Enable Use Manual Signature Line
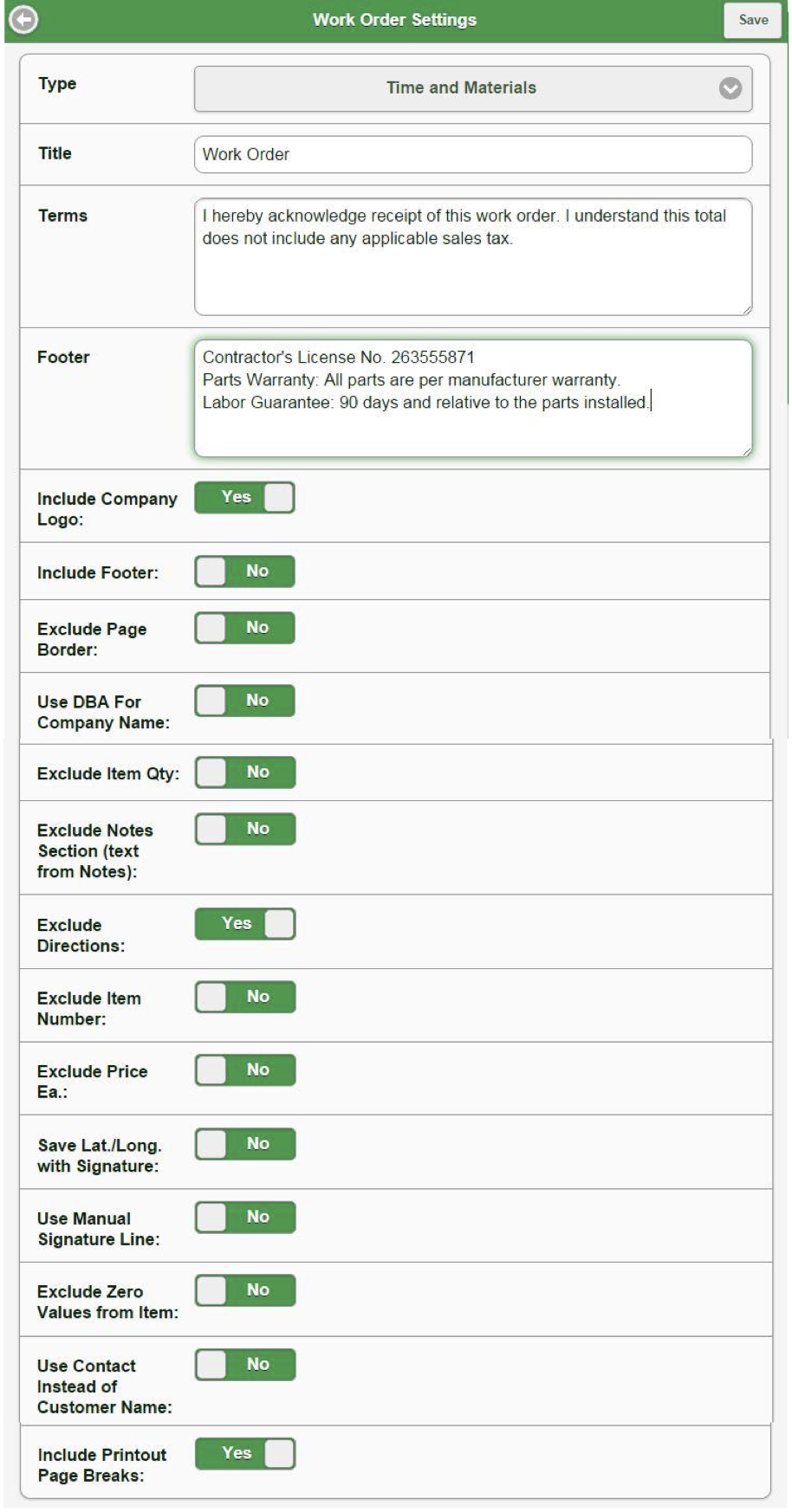Image resolution: width=792 pixels, height=1512 pixels. click(x=245, y=1217)
